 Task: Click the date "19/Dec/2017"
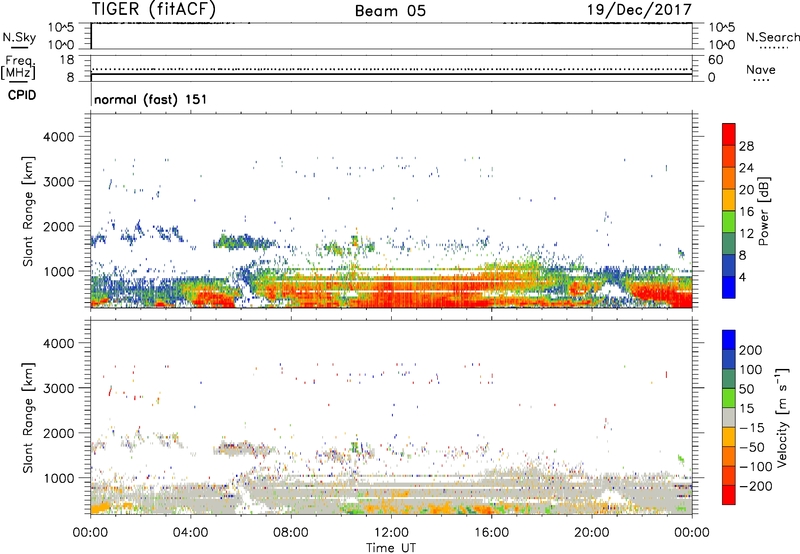click(x=640, y=10)
